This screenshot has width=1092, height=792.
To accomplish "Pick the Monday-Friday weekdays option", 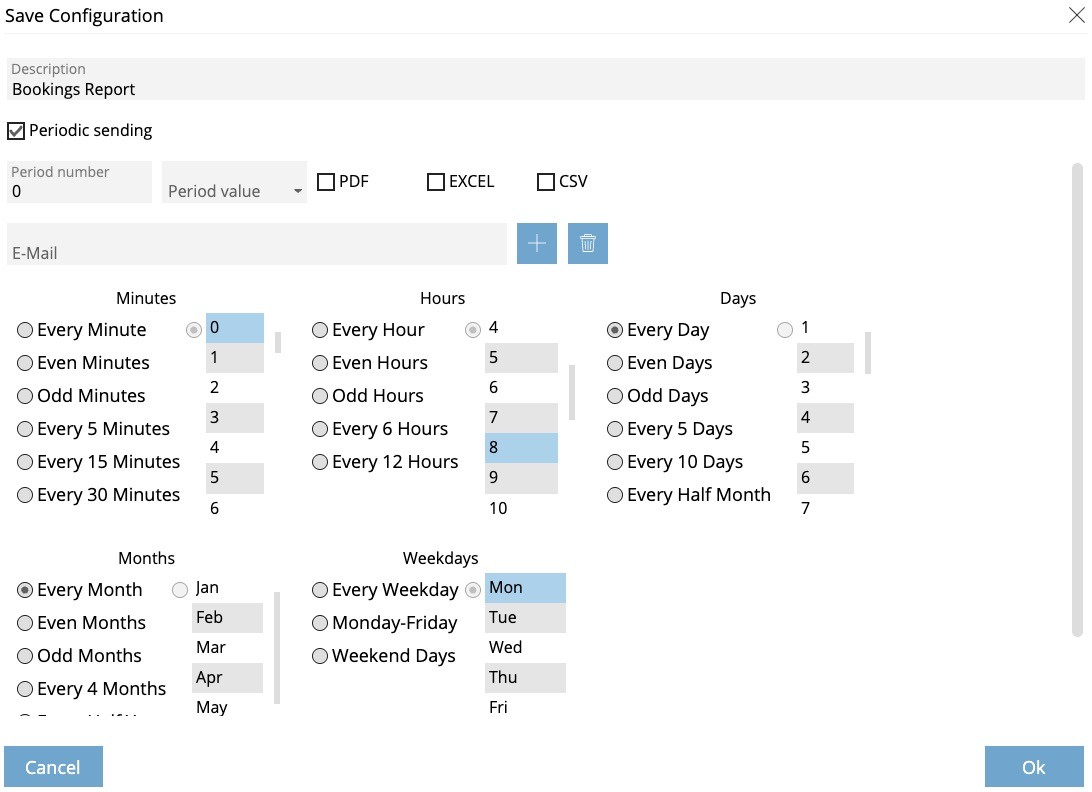I will point(321,623).
